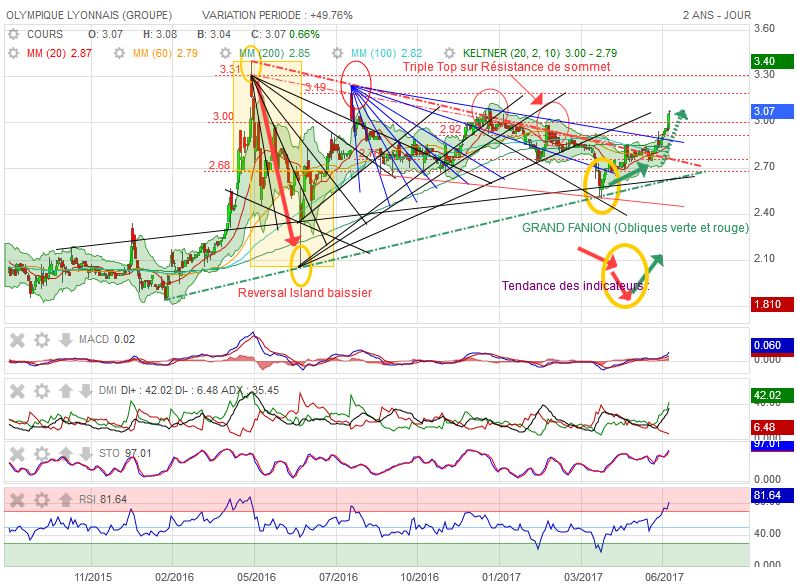Open settings gear for MM (60)
Viewport: 798px width, 587px height.
[119, 53]
